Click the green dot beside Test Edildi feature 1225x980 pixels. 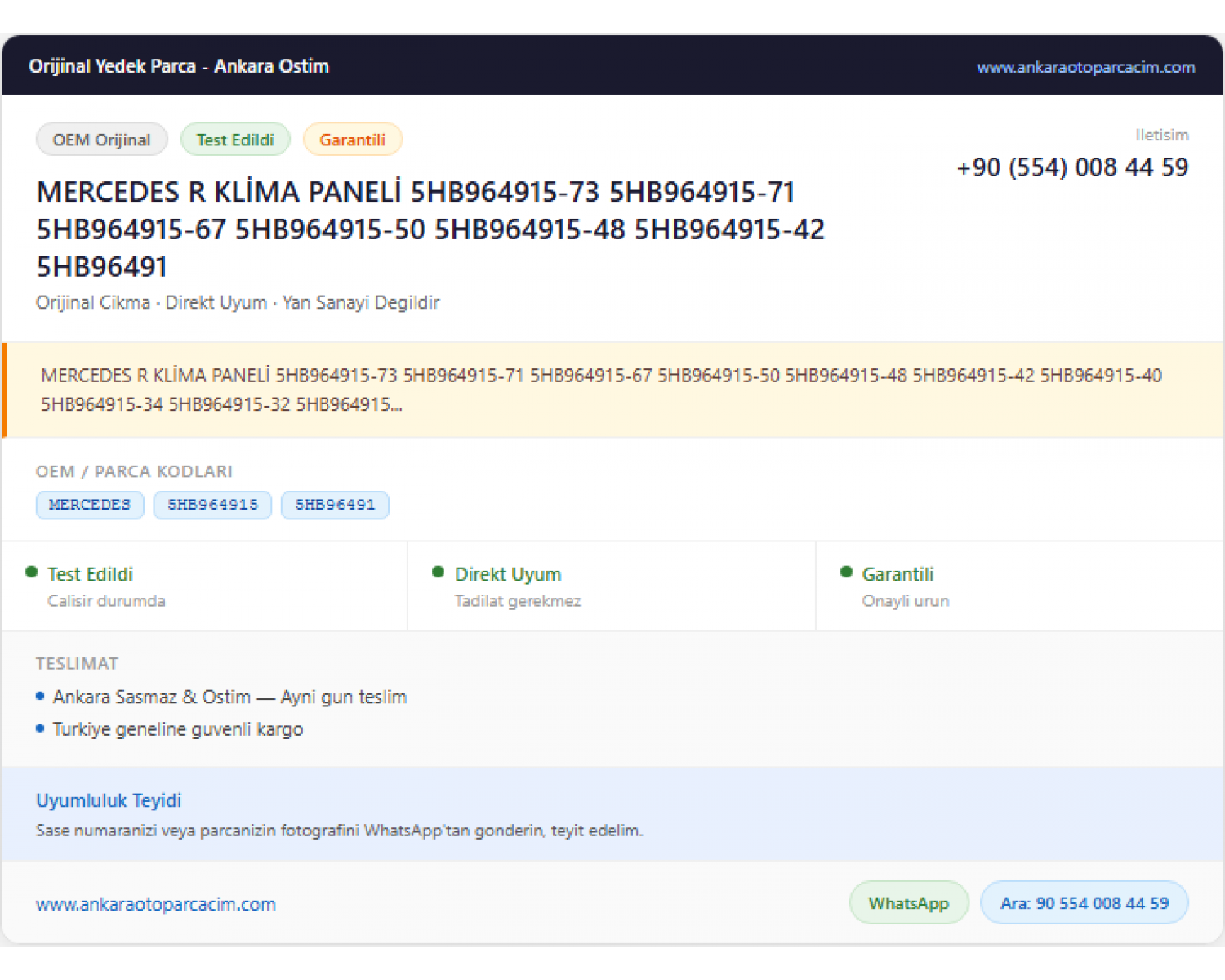(x=32, y=572)
